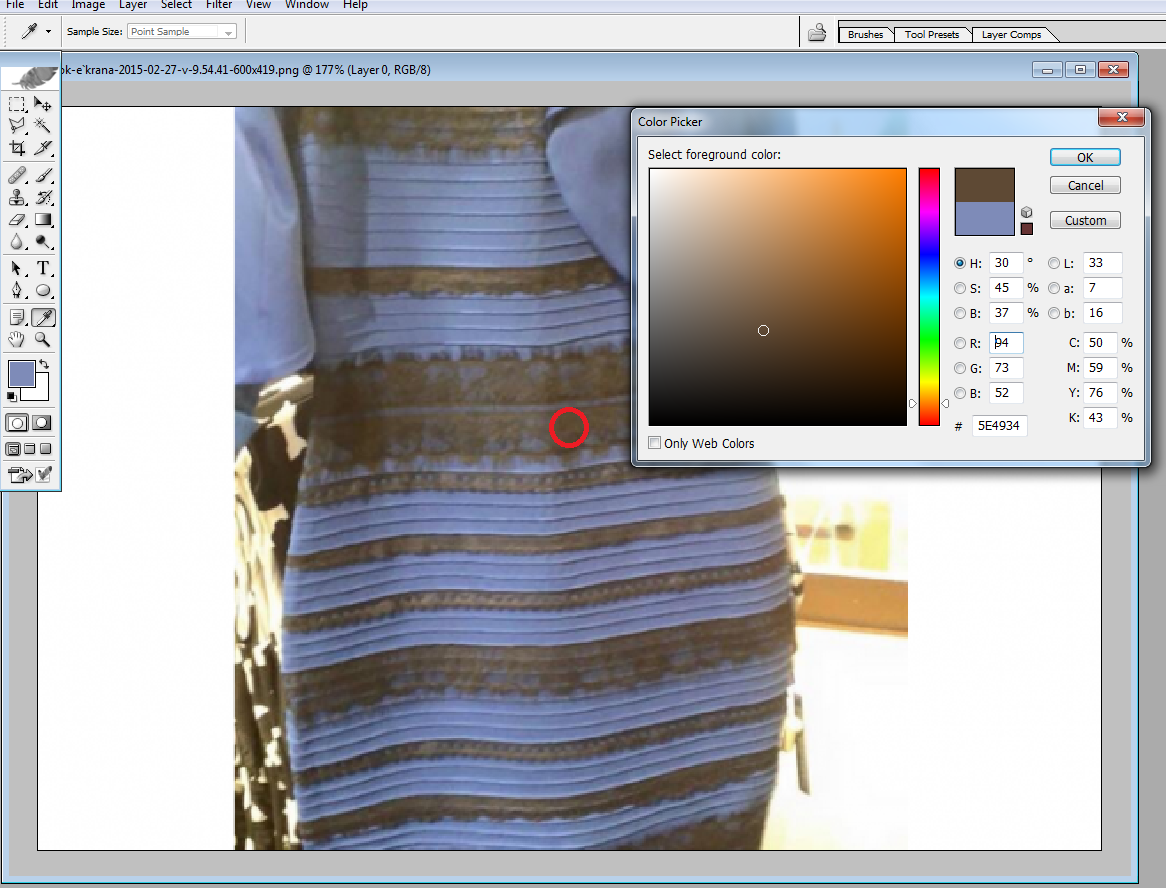This screenshot has height=888, width=1167.
Task: Select the Crop tool
Action: pyautogui.click(x=17, y=148)
